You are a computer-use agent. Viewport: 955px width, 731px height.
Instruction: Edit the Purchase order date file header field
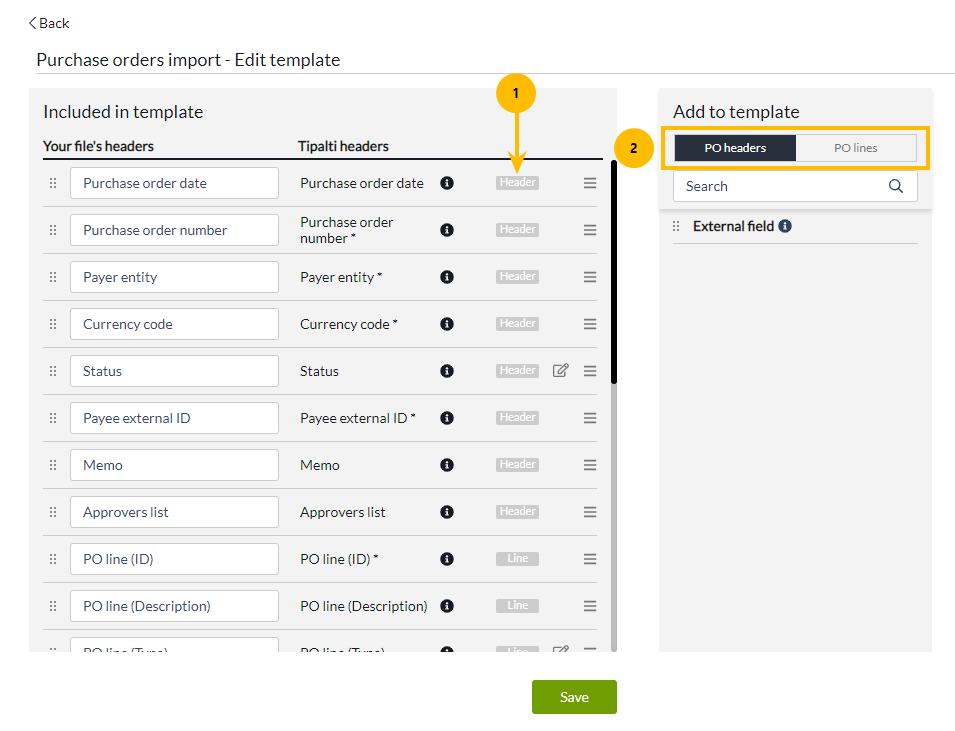(x=174, y=183)
